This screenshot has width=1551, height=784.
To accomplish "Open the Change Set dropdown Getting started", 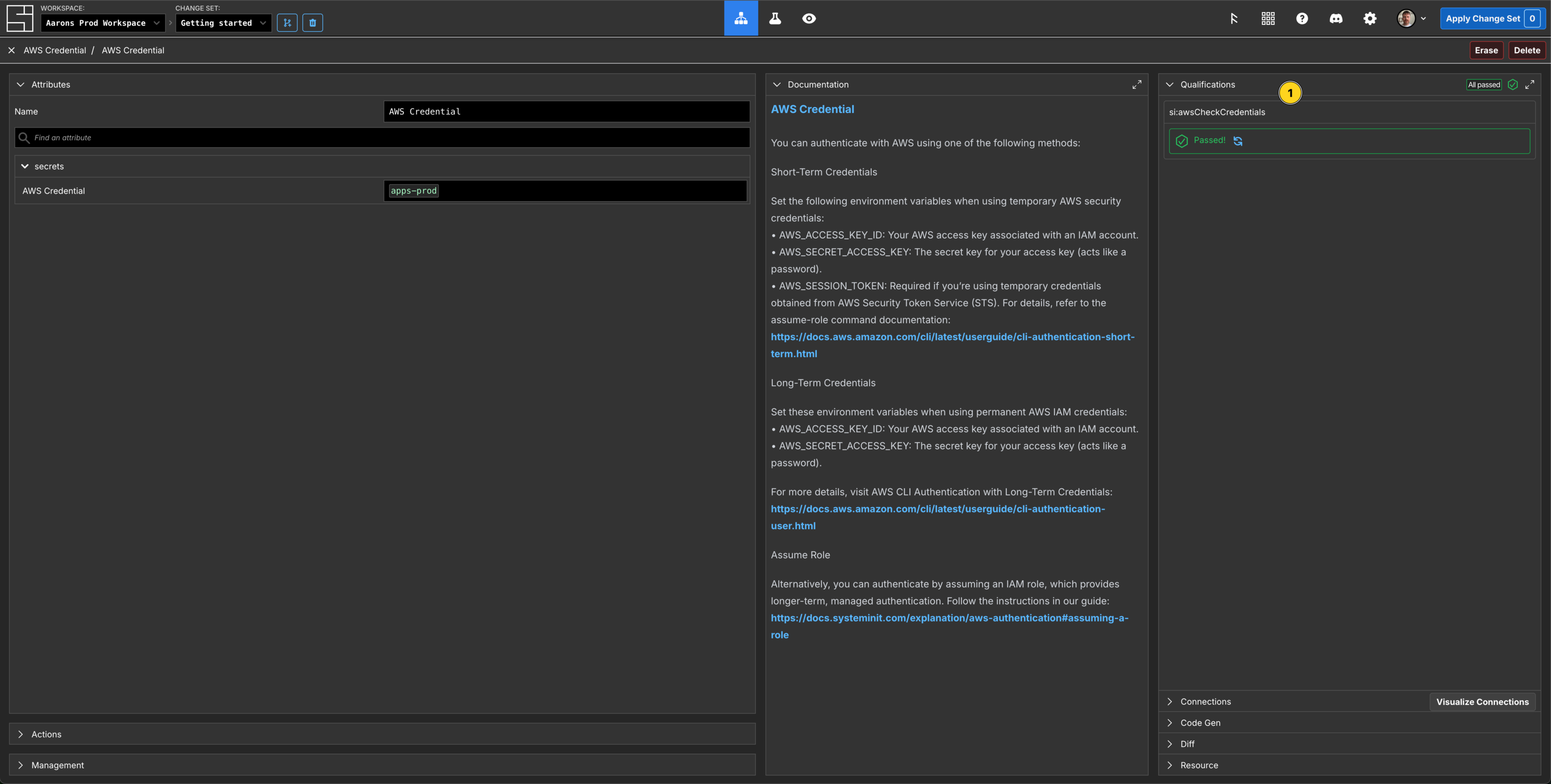I will (223, 23).
